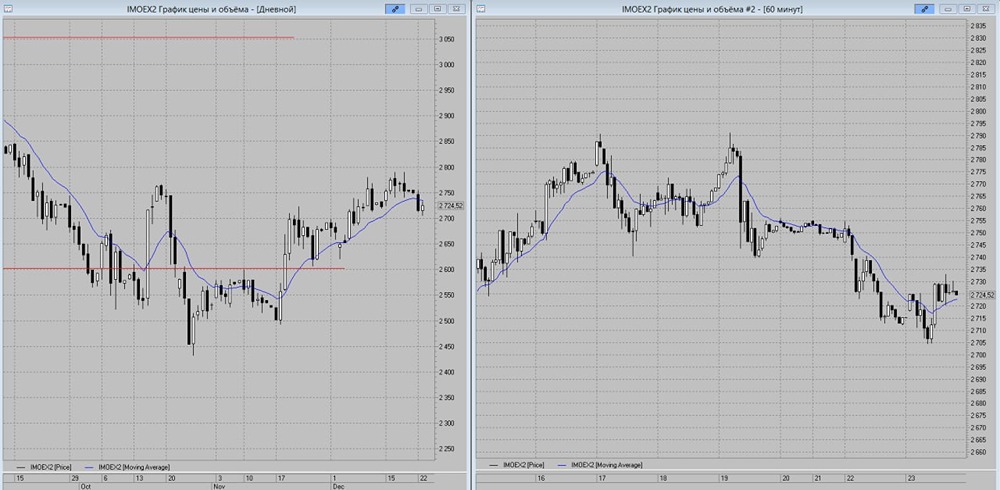Click the 2 600 price axis label on the daily chart
This screenshot has height=490, width=1000.
click(446, 269)
